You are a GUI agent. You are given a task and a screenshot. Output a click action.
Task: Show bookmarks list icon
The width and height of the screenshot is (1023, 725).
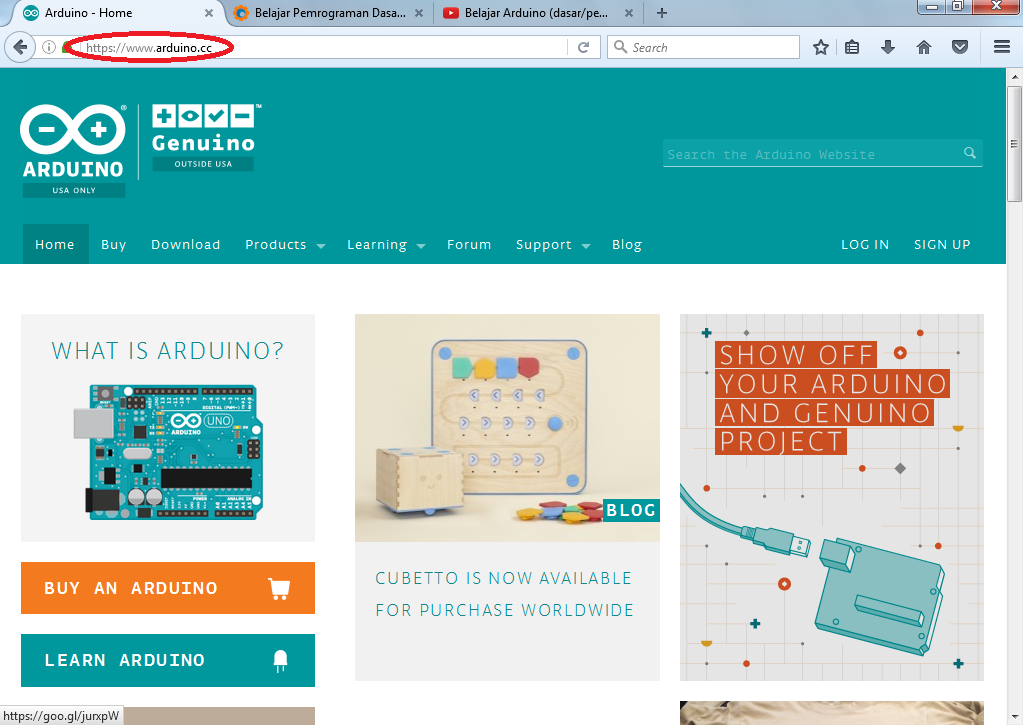click(x=851, y=47)
